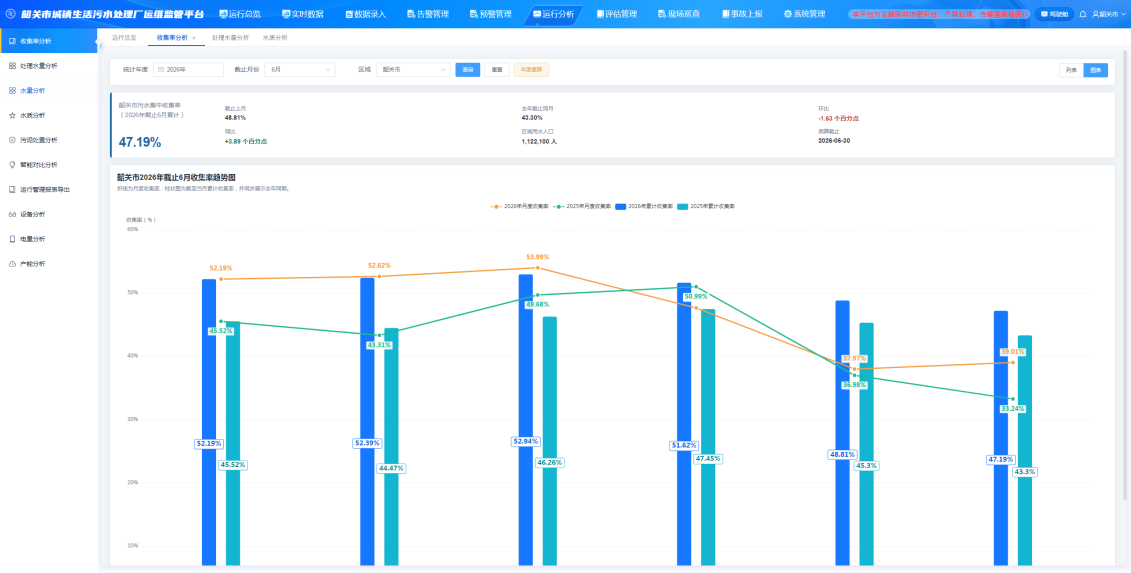
Task: Switch to the 运行总览 page tab
Action: pyautogui.click(x=124, y=38)
